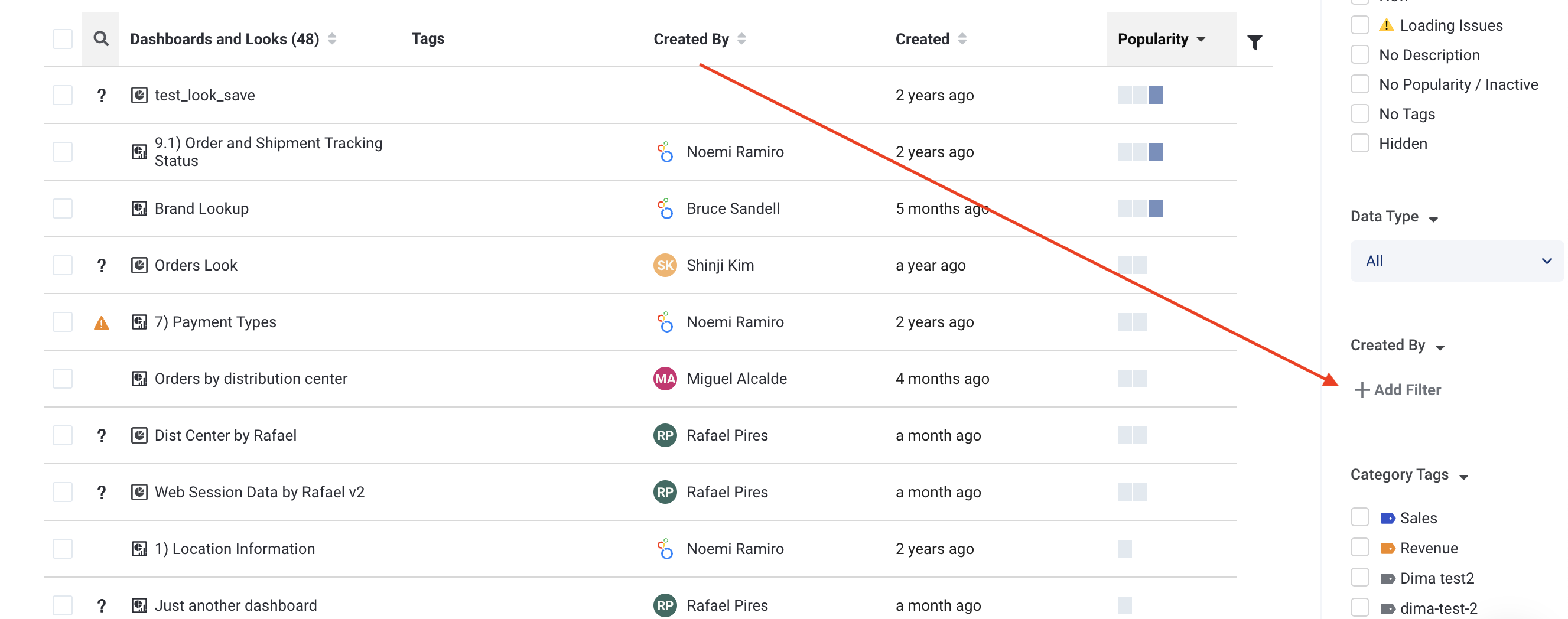The height and width of the screenshot is (619, 1568).
Task: Click the search magnifier icon in table header
Action: coord(100,39)
